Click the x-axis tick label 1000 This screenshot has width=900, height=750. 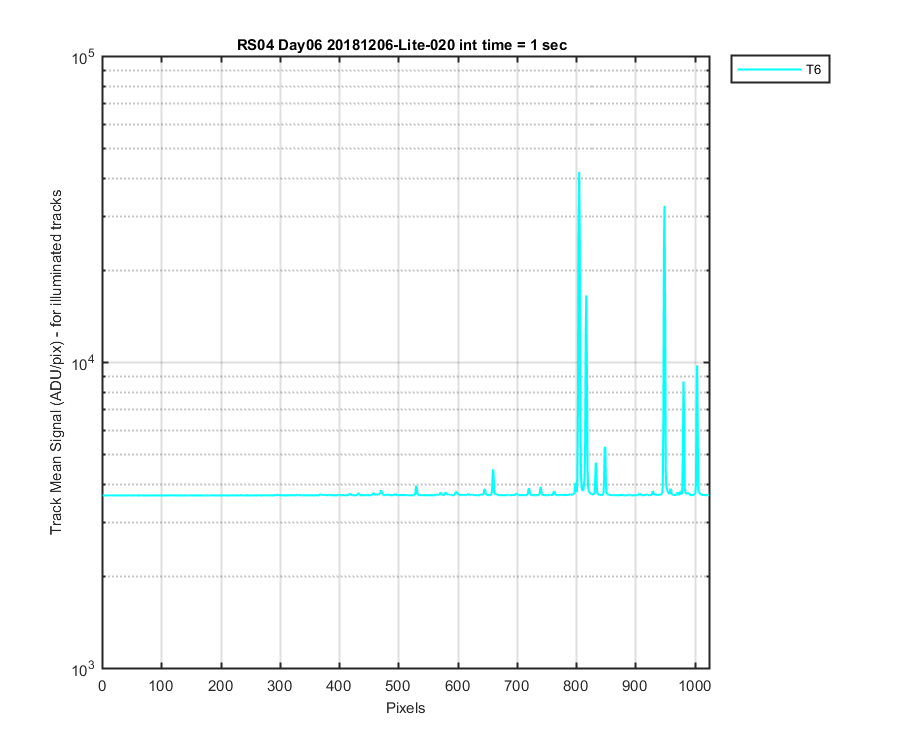pos(695,686)
